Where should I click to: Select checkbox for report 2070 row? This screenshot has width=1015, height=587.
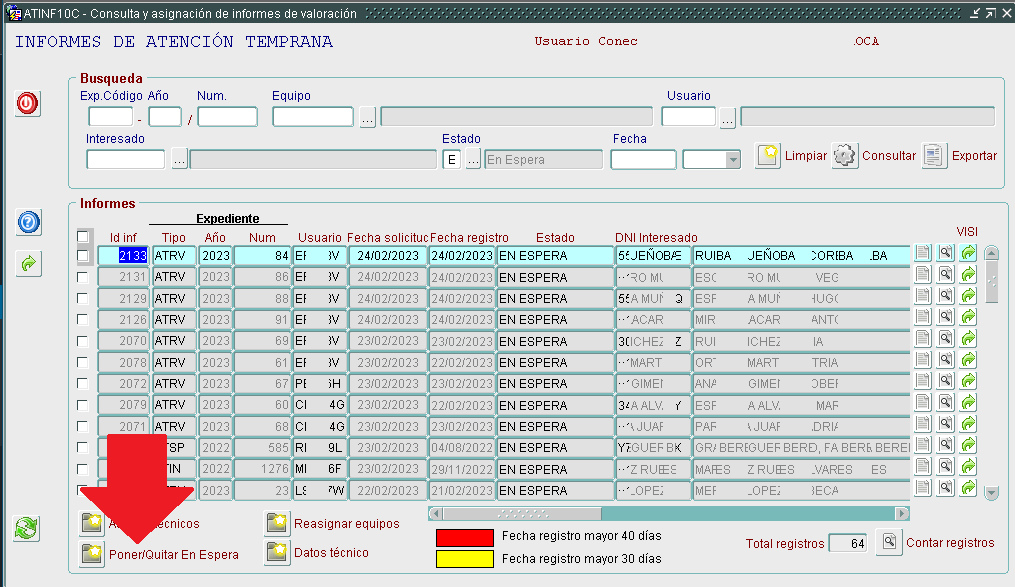point(83,341)
